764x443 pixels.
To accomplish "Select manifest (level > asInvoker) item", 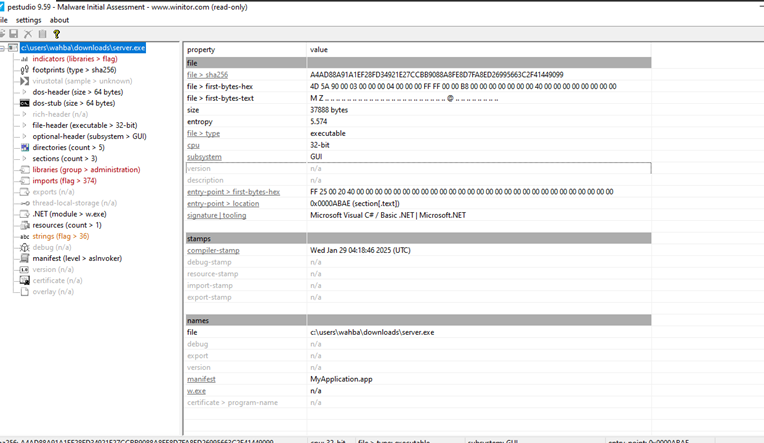I will (77, 258).
